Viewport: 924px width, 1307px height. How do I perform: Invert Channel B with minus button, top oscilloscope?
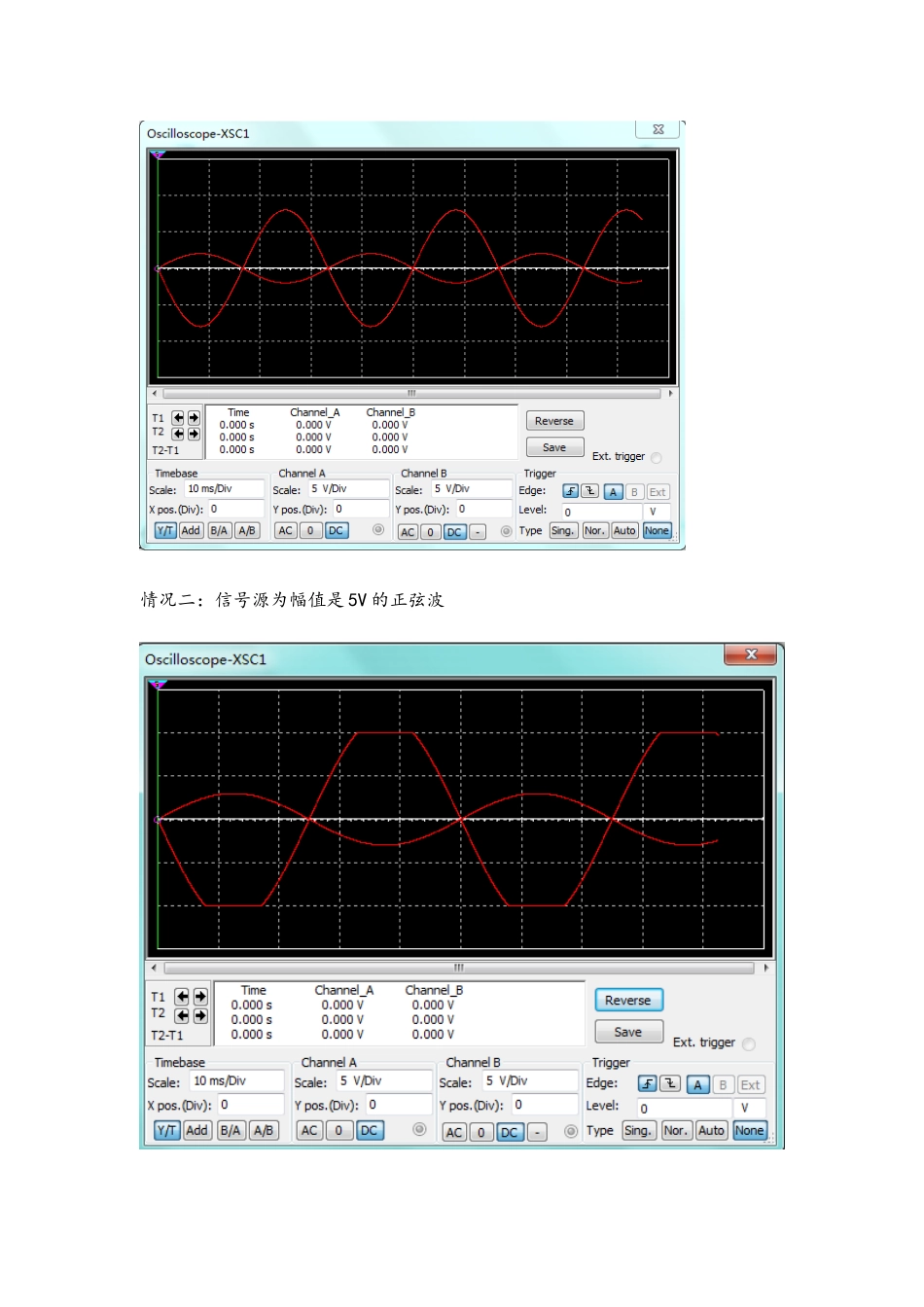tap(477, 532)
